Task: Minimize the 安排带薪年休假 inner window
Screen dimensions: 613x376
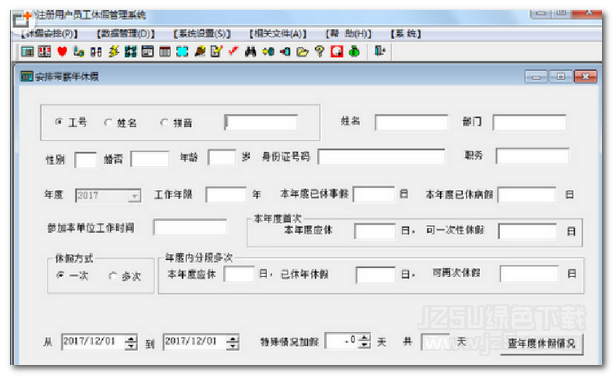Action: tap(536, 77)
